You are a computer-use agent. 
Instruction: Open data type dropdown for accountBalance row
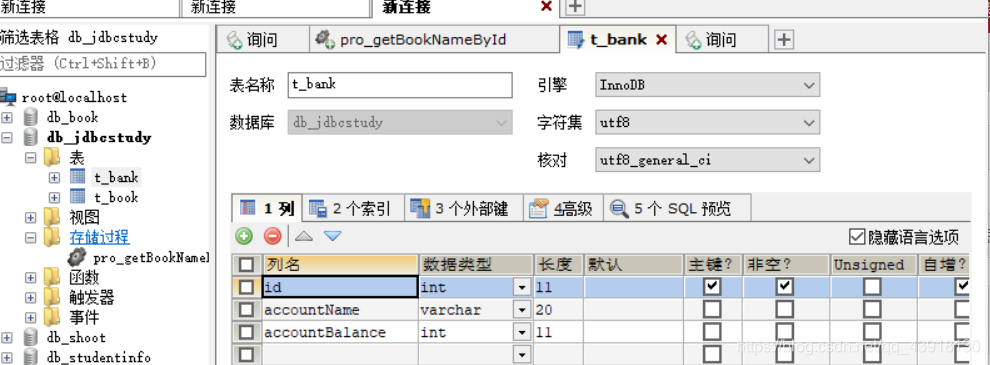522,333
